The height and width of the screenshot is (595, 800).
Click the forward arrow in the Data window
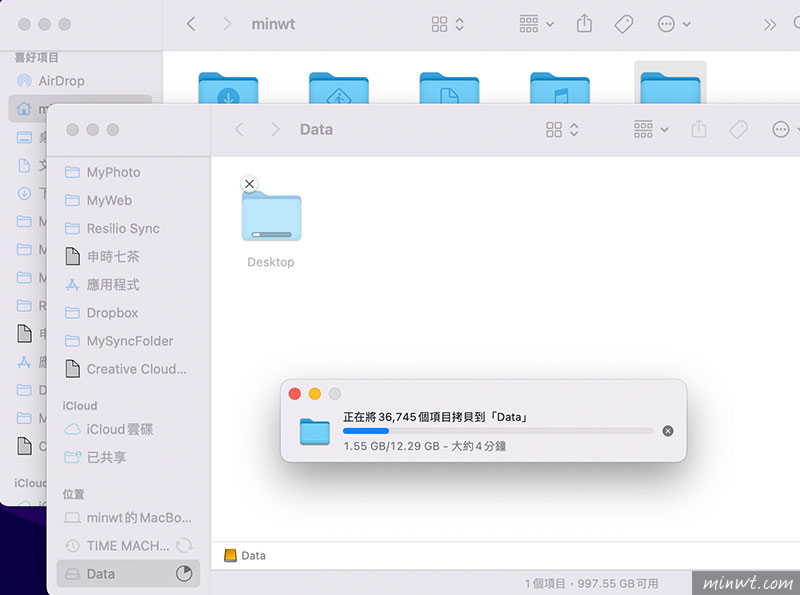point(275,129)
